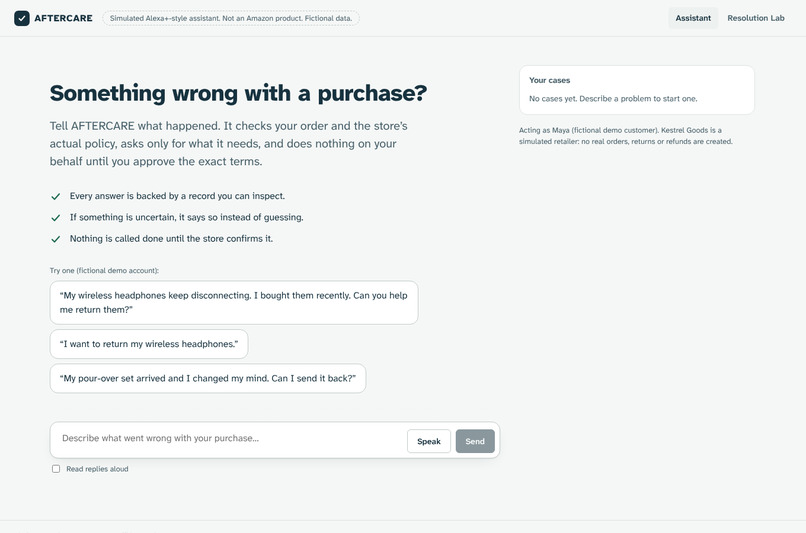Choose the "I want to return my wireless headphones" prompt
The image size is (806, 533).
click(x=149, y=344)
